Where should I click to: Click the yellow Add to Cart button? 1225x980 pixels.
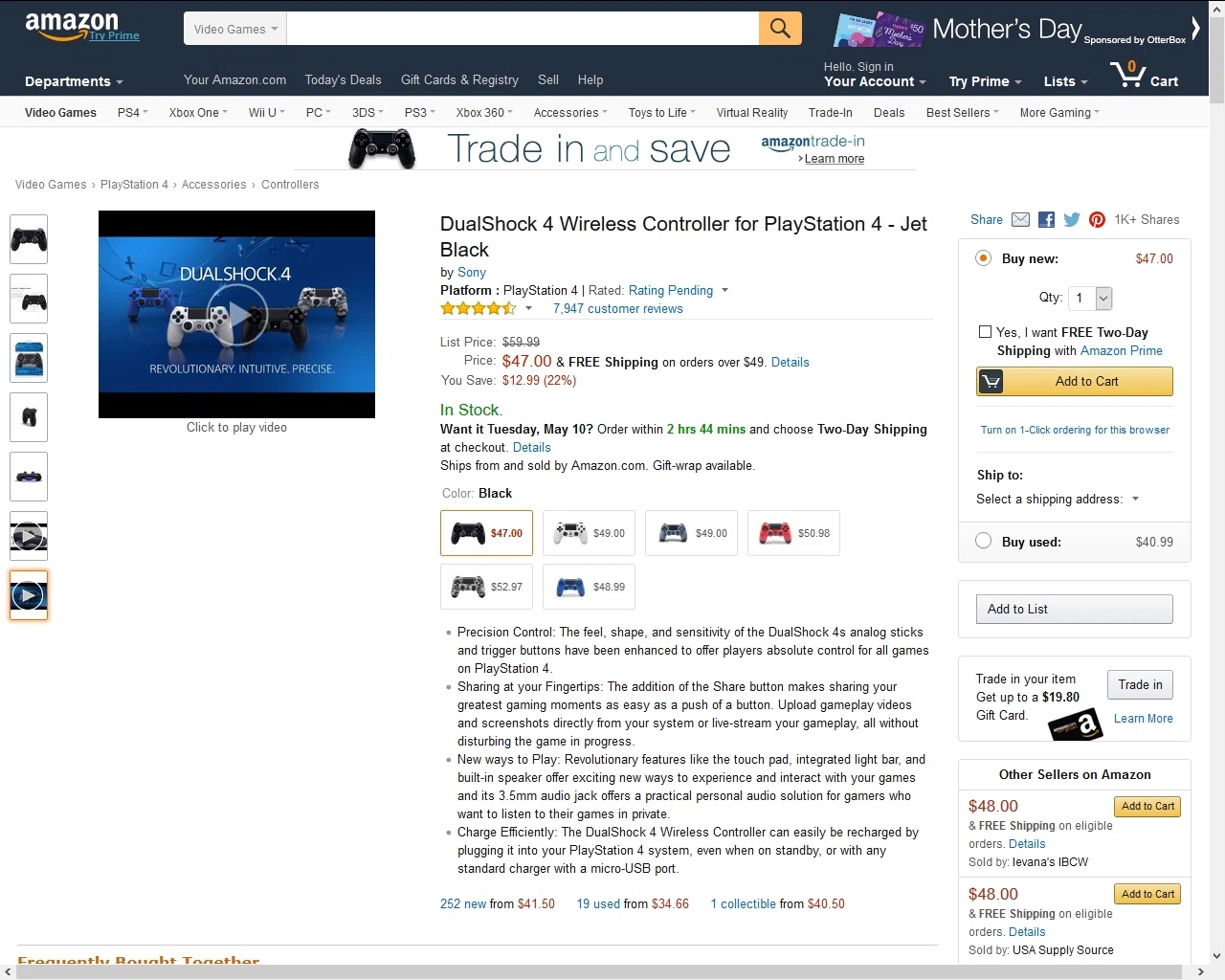pyautogui.click(x=1074, y=381)
